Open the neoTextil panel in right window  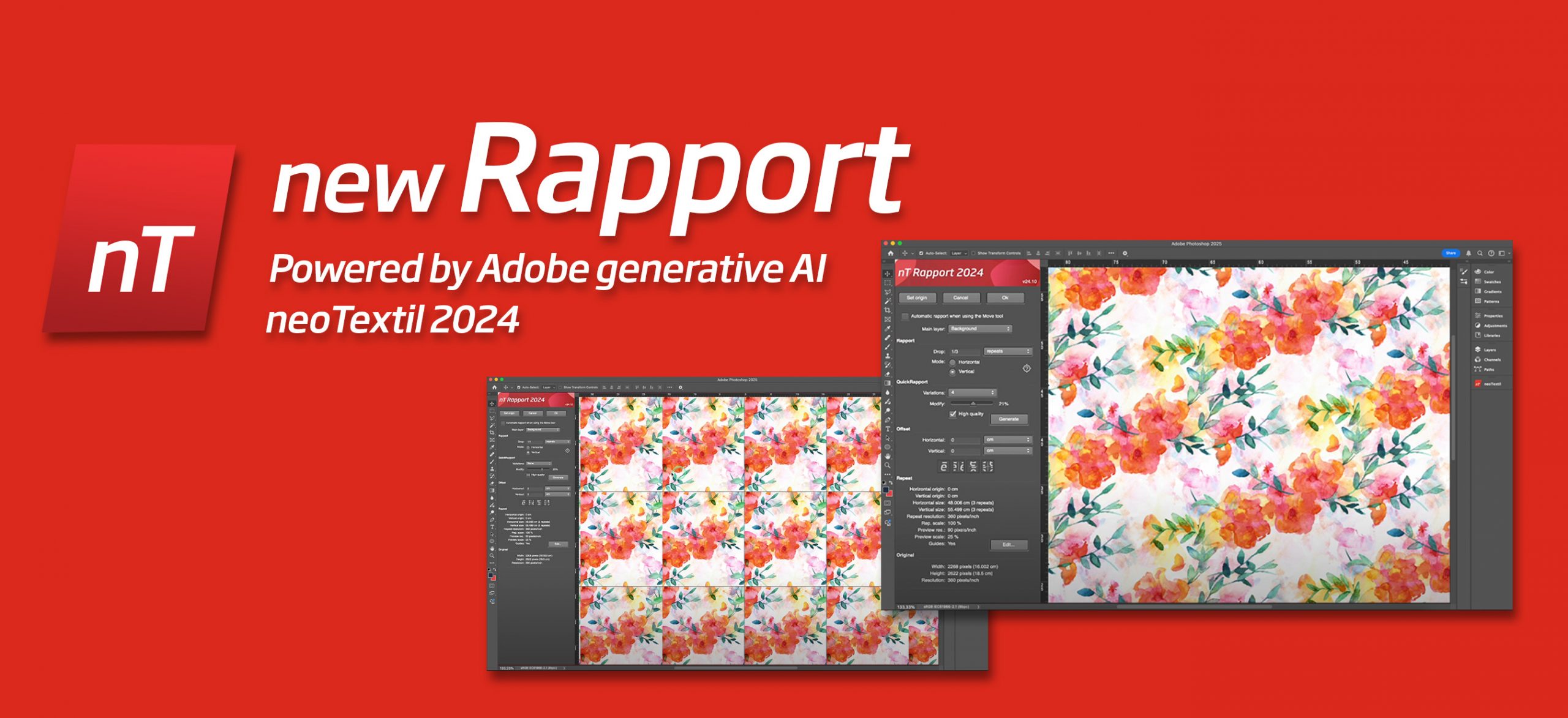pyautogui.click(x=1488, y=384)
